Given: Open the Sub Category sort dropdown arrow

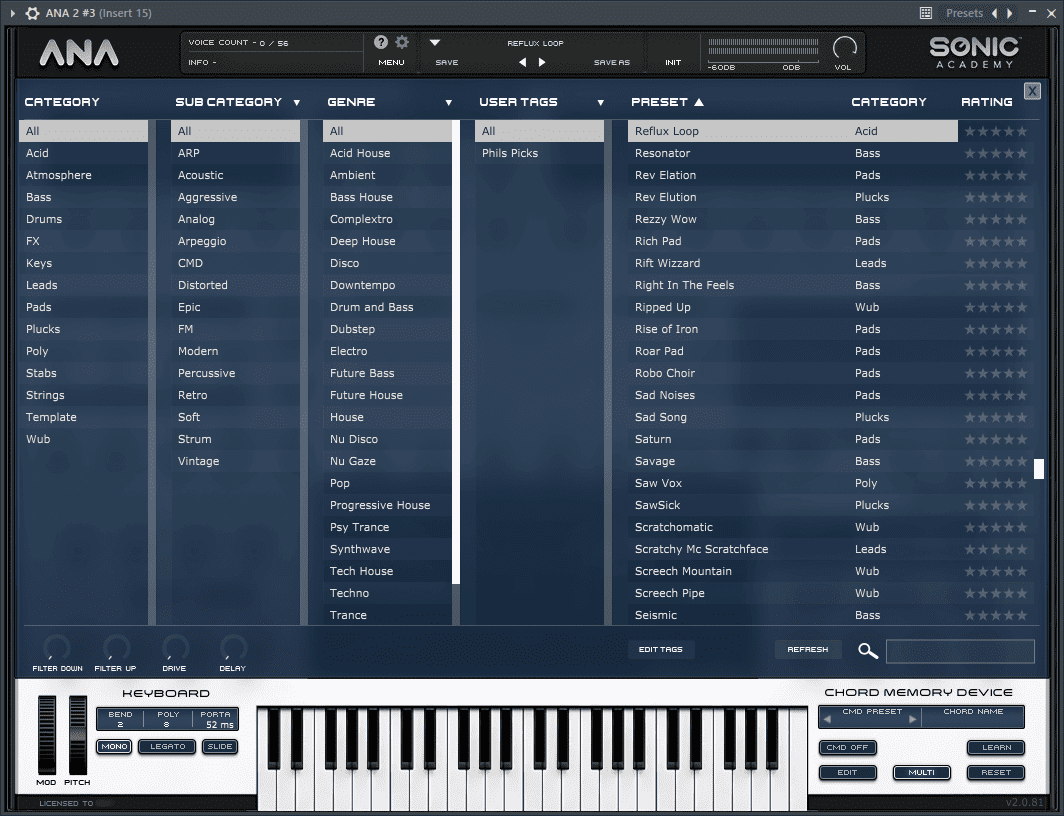Looking at the screenshot, I should click(x=297, y=102).
